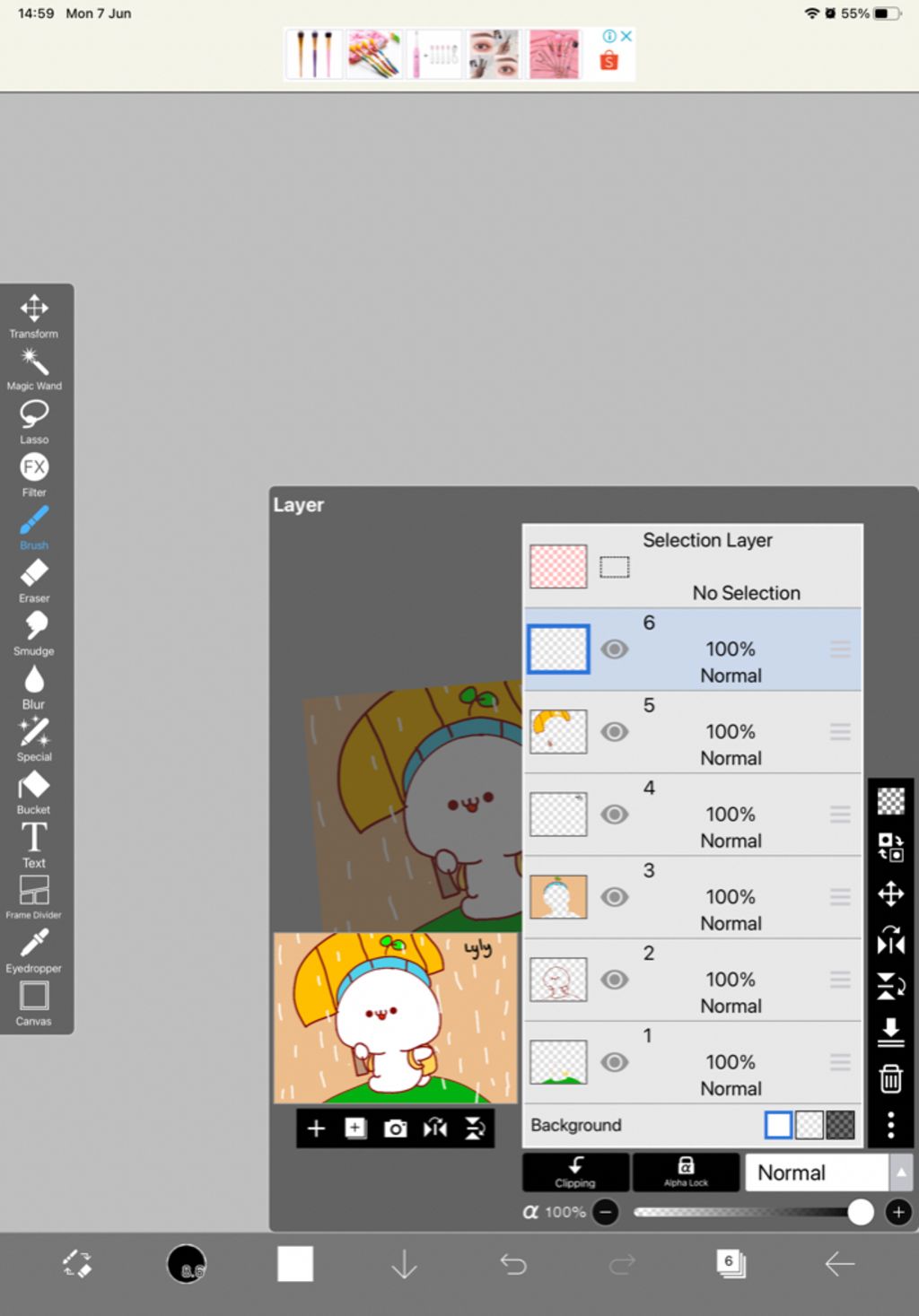Tap the battery status indicator
The height and width of the screenshot is (1316, 919).
click(x=886, y=13)
